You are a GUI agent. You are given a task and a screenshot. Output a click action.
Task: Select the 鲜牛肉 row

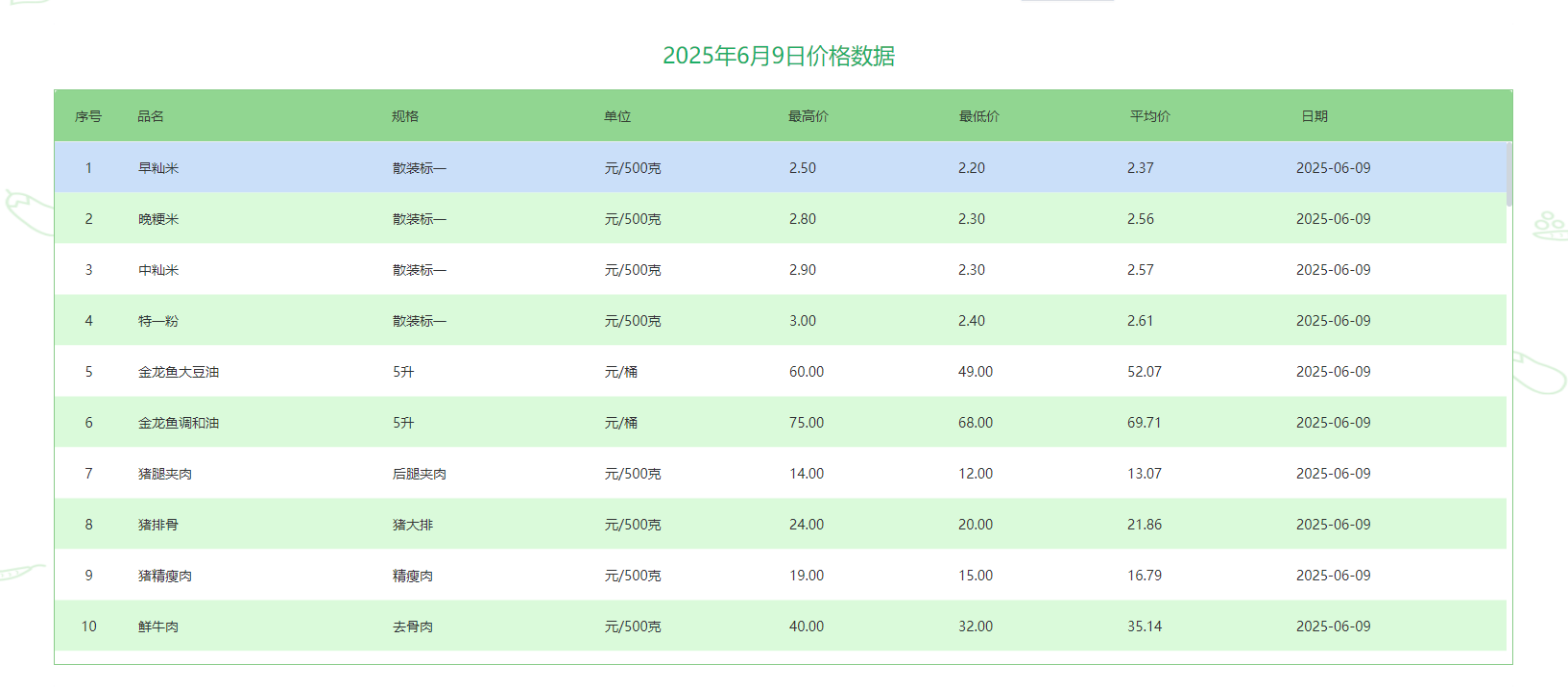click(158, 627)
